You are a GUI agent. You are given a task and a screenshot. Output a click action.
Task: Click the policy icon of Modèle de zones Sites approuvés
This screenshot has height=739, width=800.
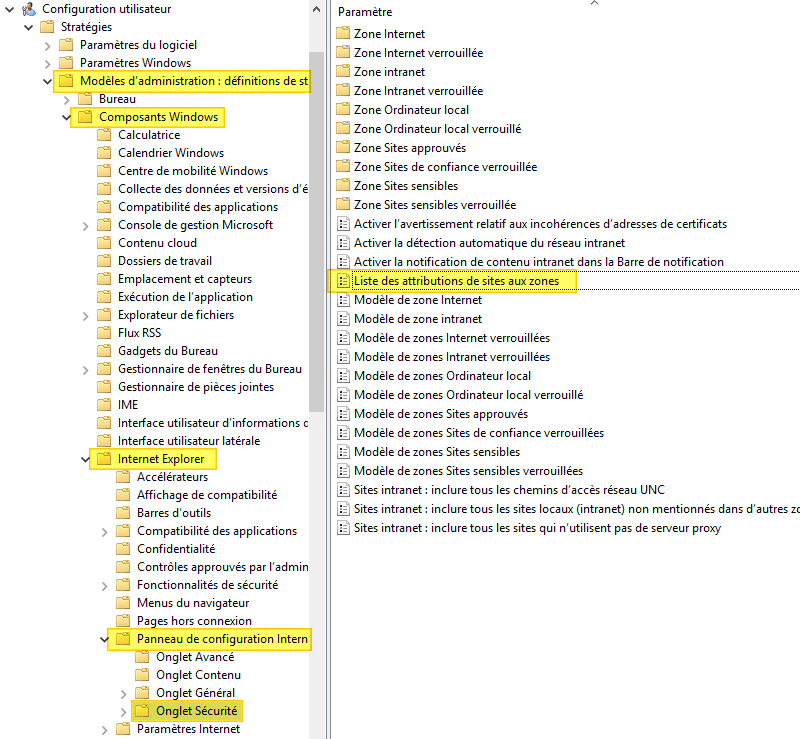click(343, 413)
